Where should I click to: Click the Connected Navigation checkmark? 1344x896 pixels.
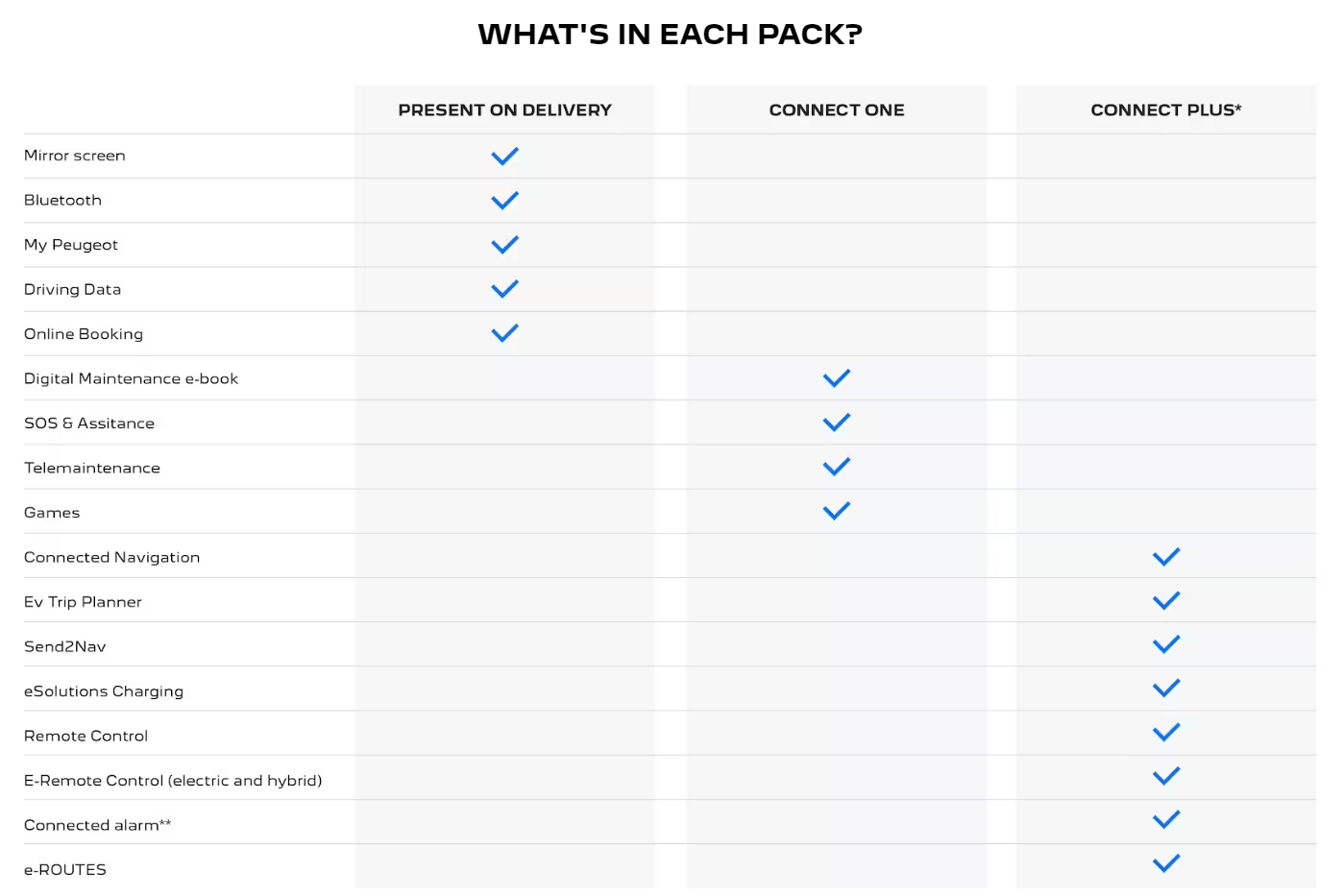[x=1166, y=557]
